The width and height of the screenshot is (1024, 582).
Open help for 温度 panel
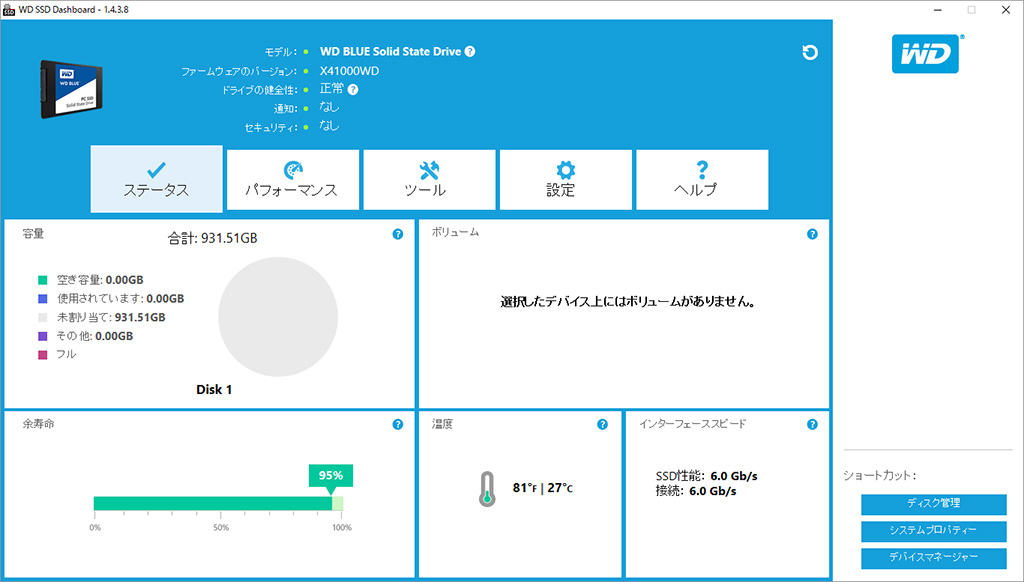pyautogui.click(x=602, y=425)
